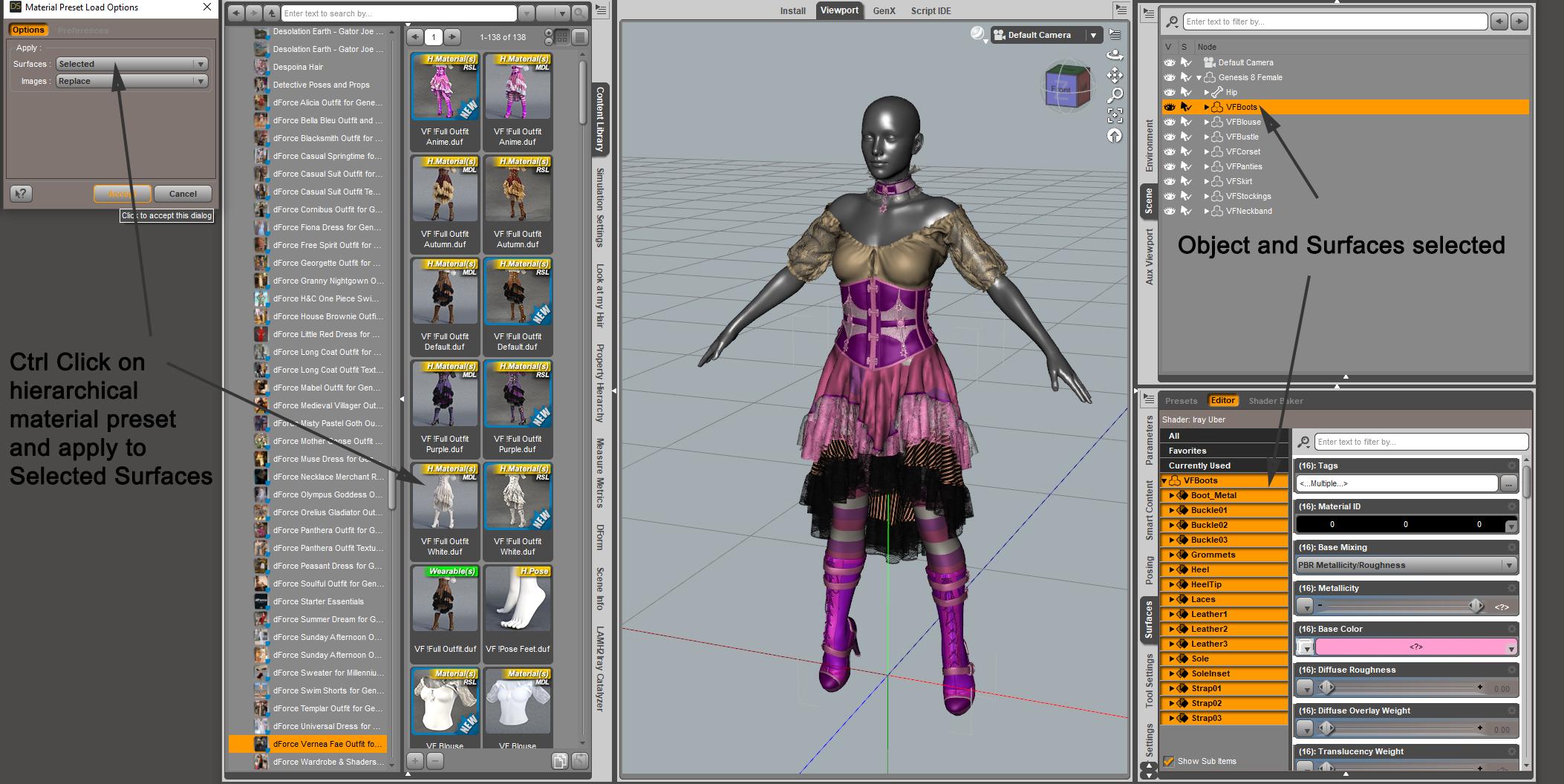Open the viewport draw style sphere menu
The image size is (1564, 784).
979,34
